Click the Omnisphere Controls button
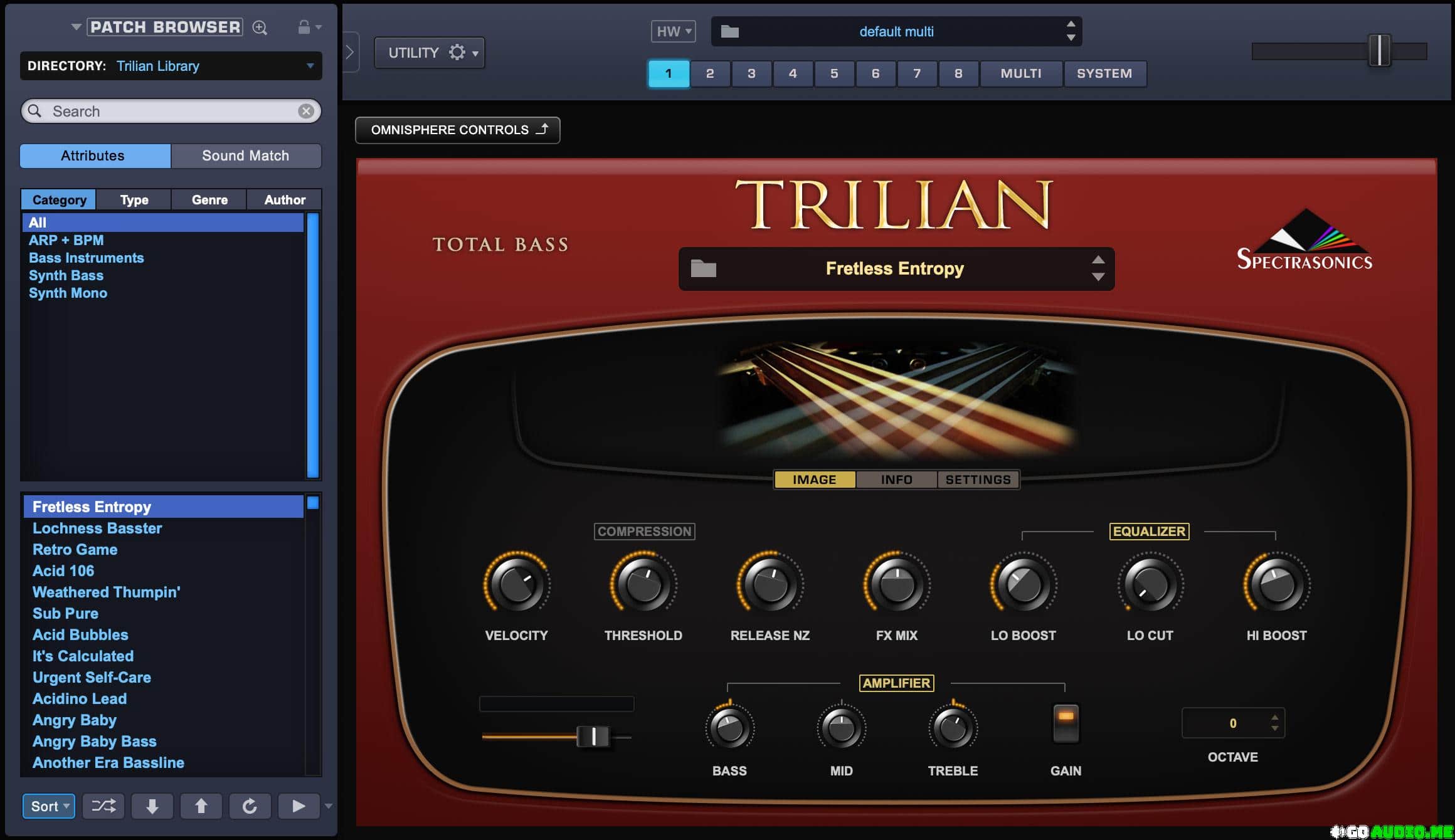 458,130
